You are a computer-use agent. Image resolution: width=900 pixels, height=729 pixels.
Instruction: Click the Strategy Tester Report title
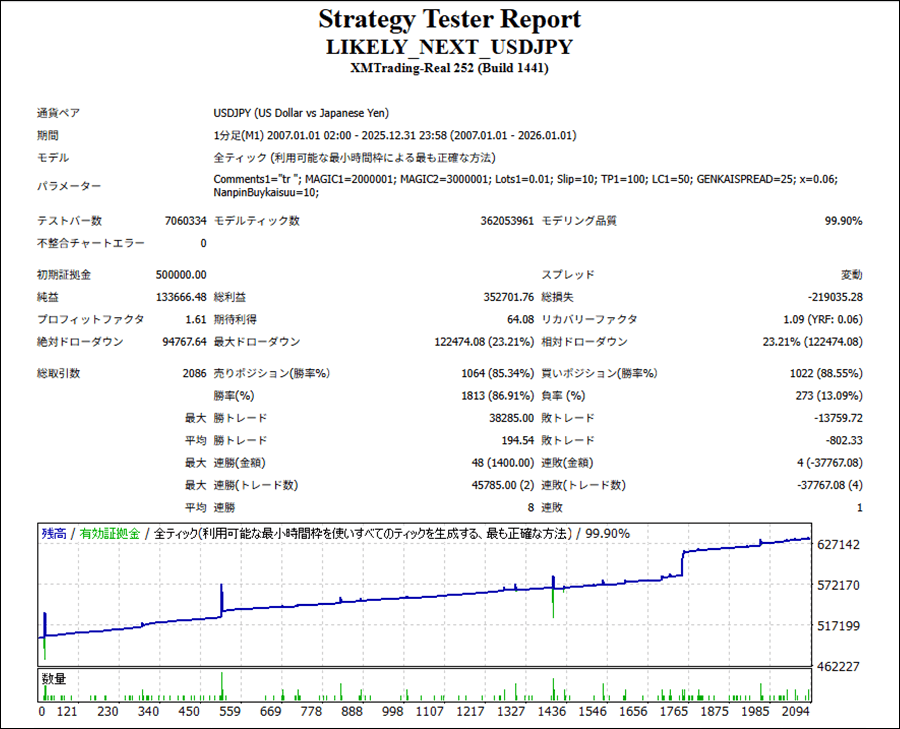click(x=449, y=19)
